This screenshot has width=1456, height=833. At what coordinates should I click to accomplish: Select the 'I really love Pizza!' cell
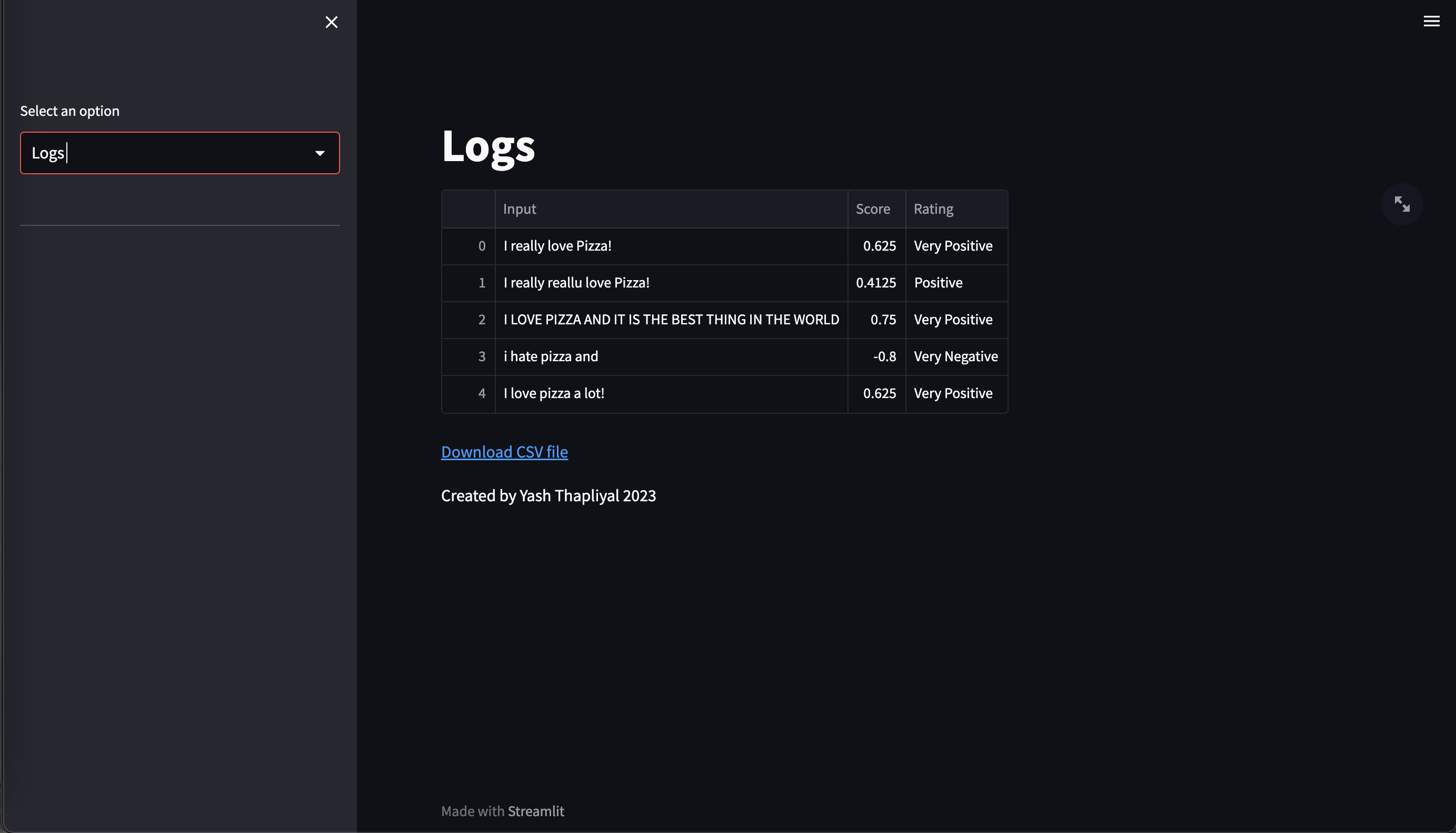pyautogui.click(x=557, y=246)
